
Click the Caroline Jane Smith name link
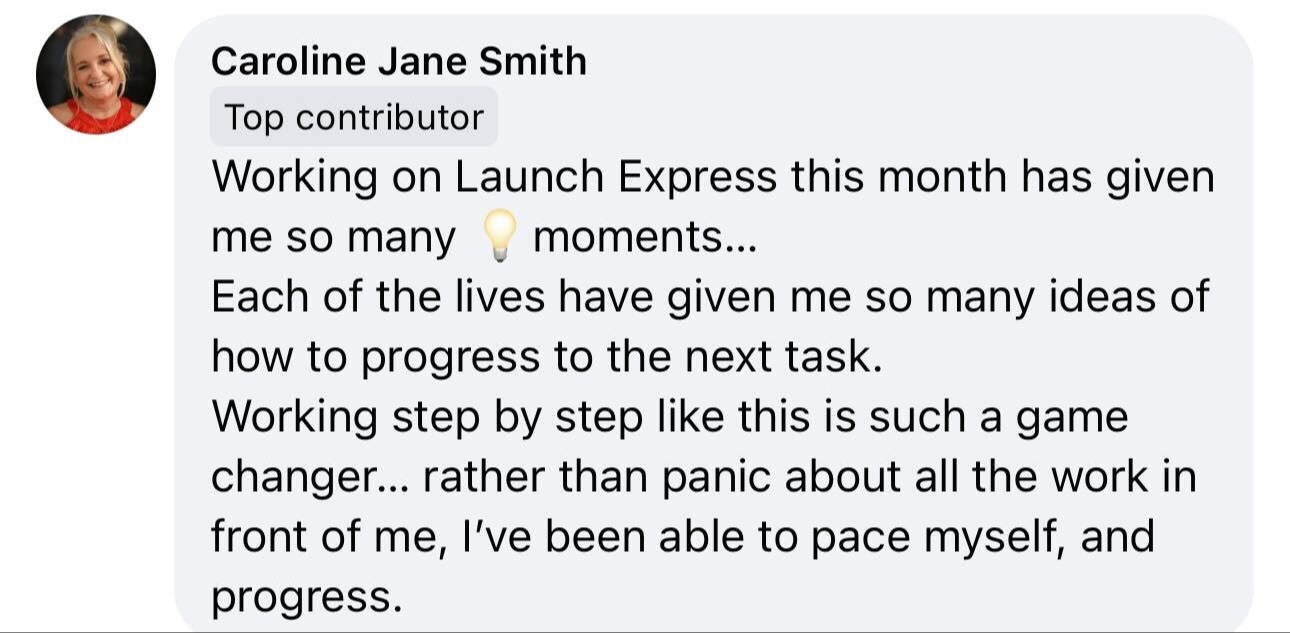coord(399,62)
